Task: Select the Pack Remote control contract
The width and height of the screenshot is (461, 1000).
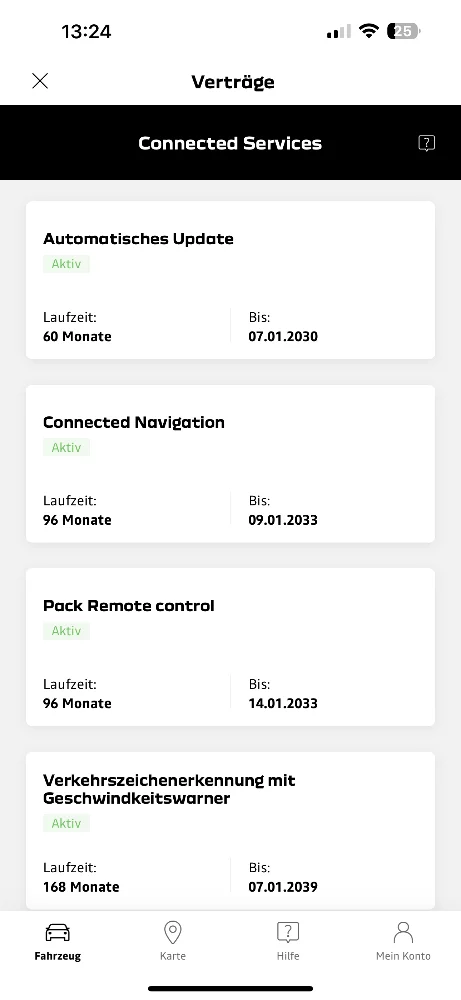Action: click(x=230, y=647)
